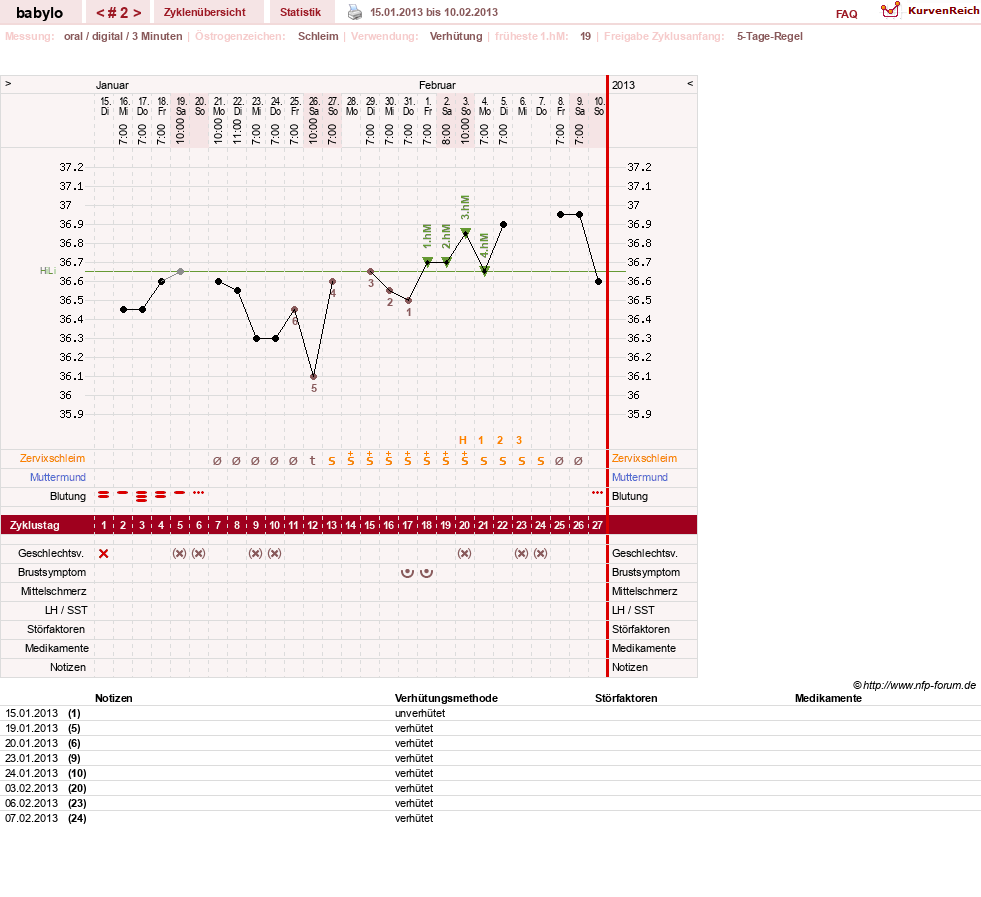Go to previous cycle with left arrow

[99, 13]
